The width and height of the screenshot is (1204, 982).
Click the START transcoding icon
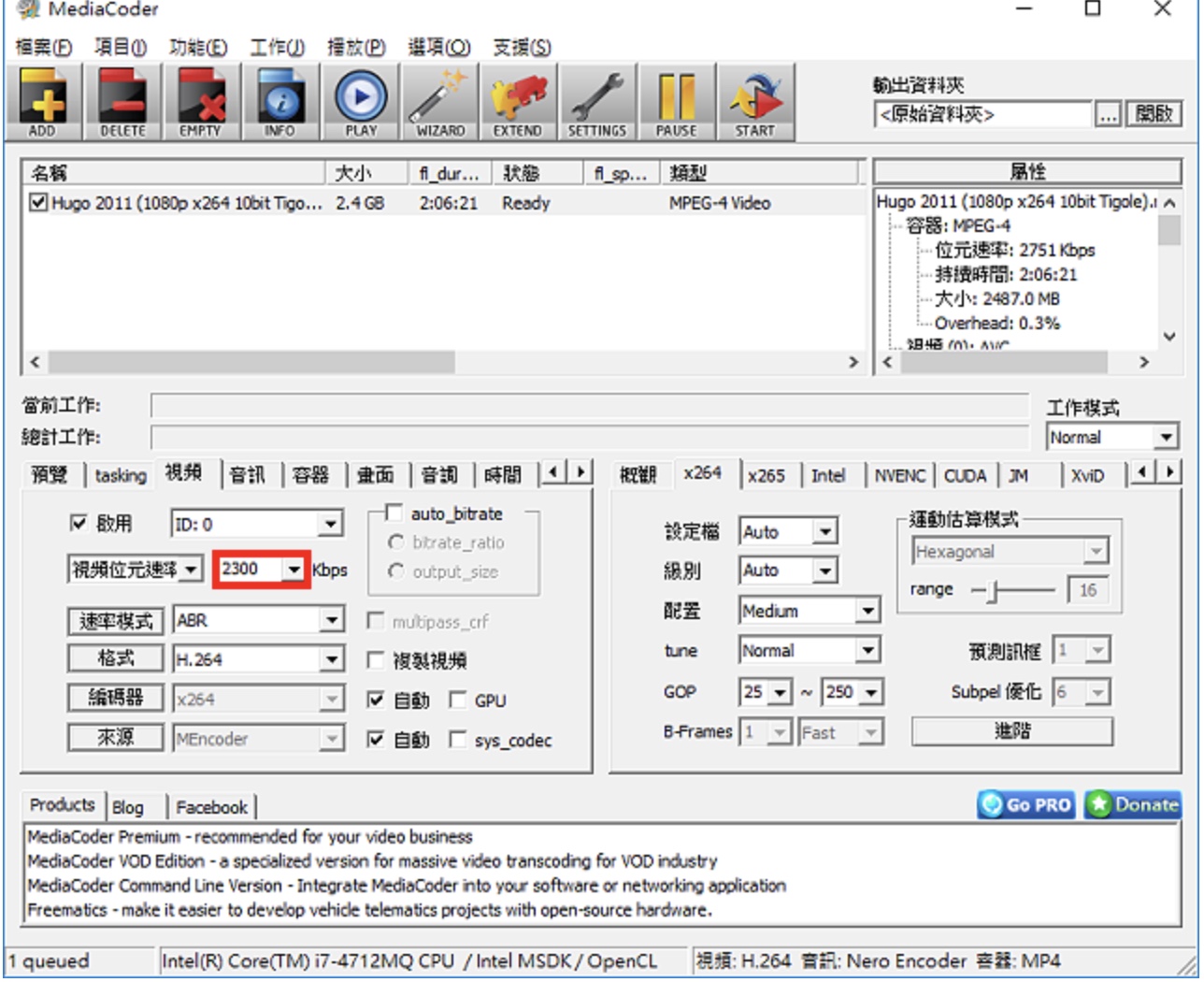click(x=755, y=102)
